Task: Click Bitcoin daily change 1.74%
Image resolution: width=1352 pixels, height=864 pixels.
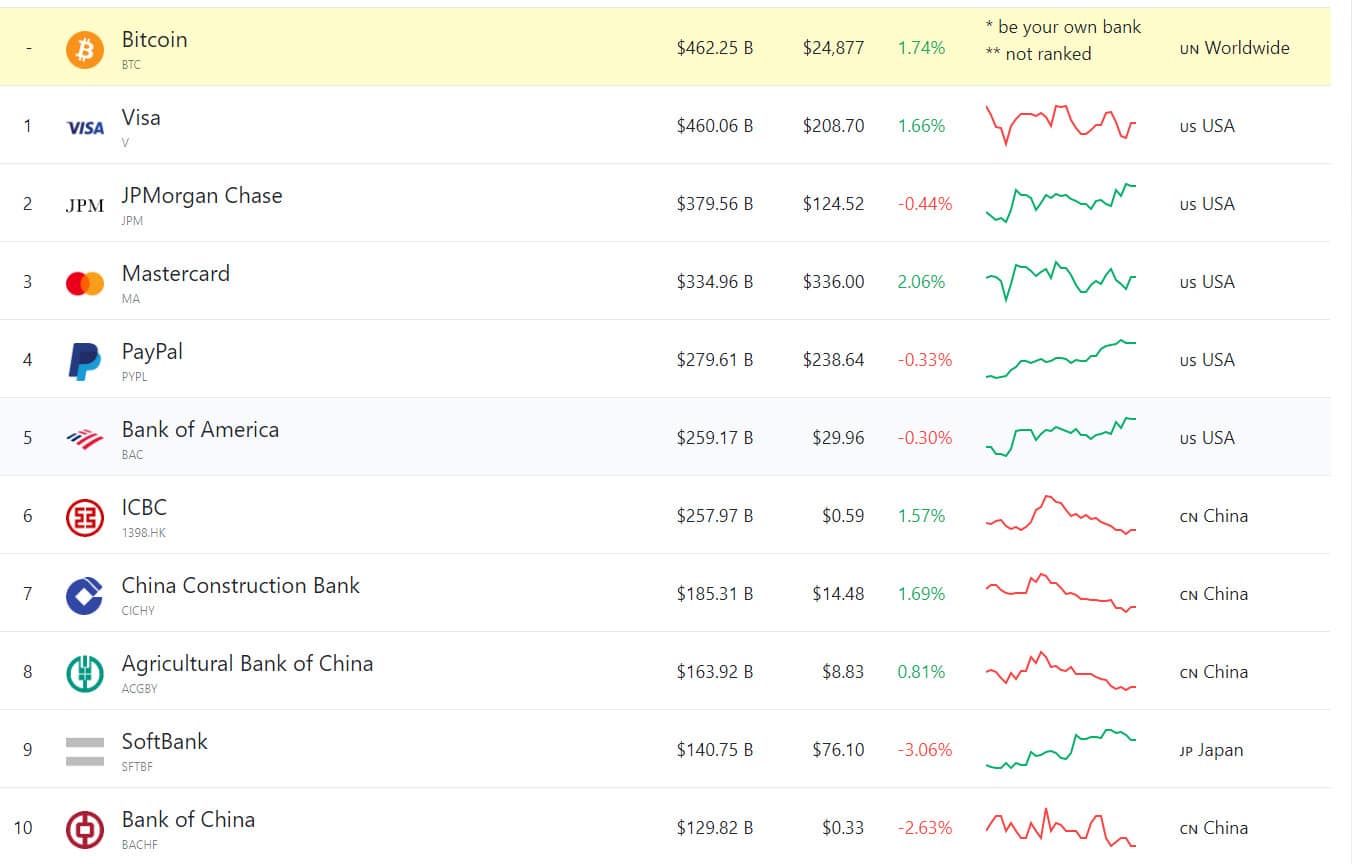Action: [921, 47]
